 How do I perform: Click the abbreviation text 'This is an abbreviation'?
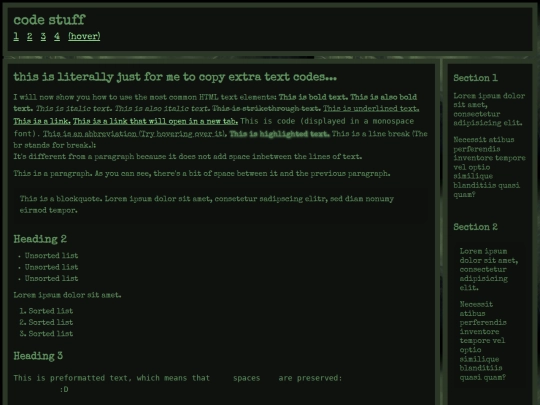pyautogui.click(x=134, y=134)
